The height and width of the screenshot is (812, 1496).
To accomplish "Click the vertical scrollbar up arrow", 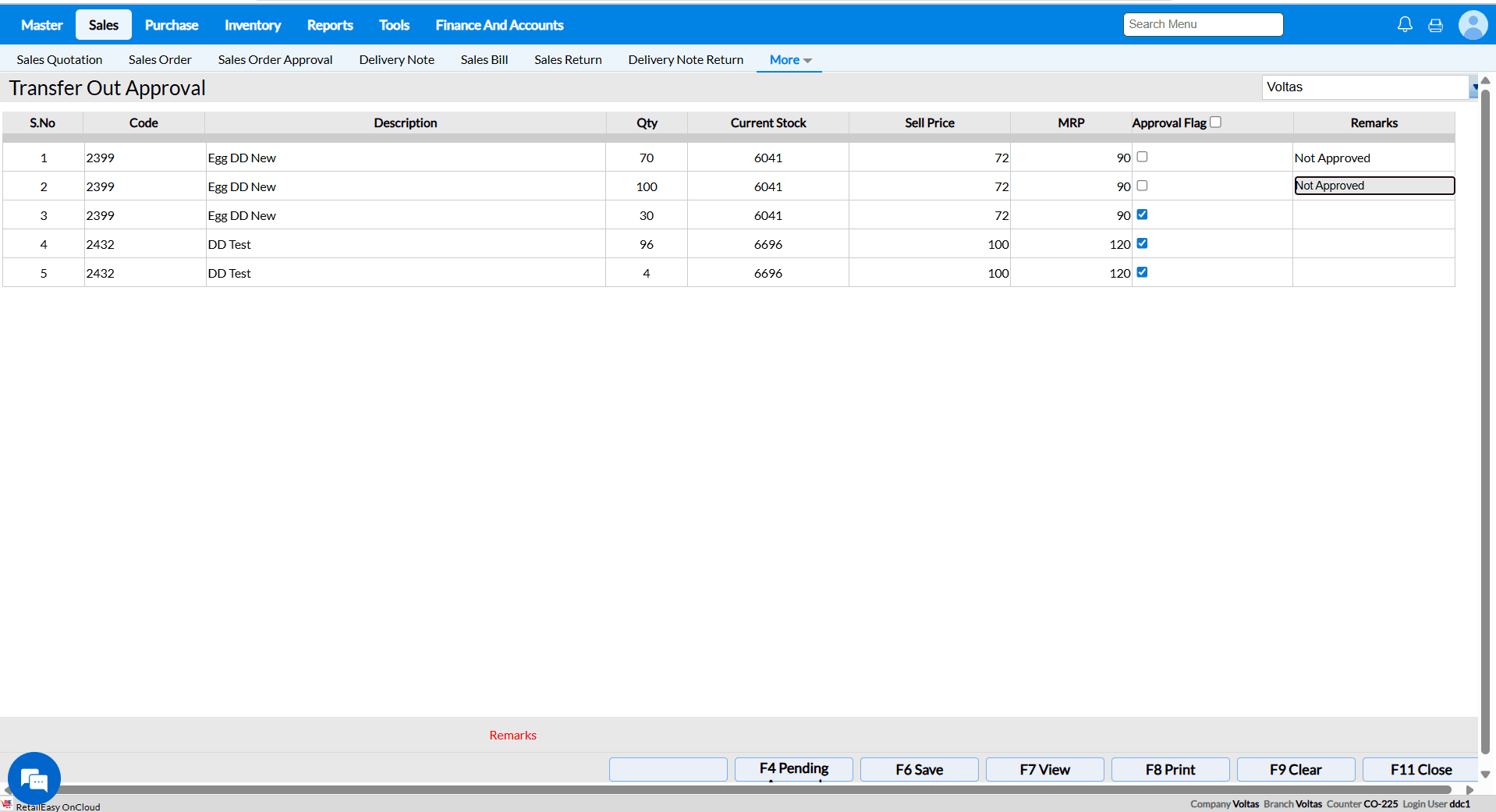I will pos(1486,80).
